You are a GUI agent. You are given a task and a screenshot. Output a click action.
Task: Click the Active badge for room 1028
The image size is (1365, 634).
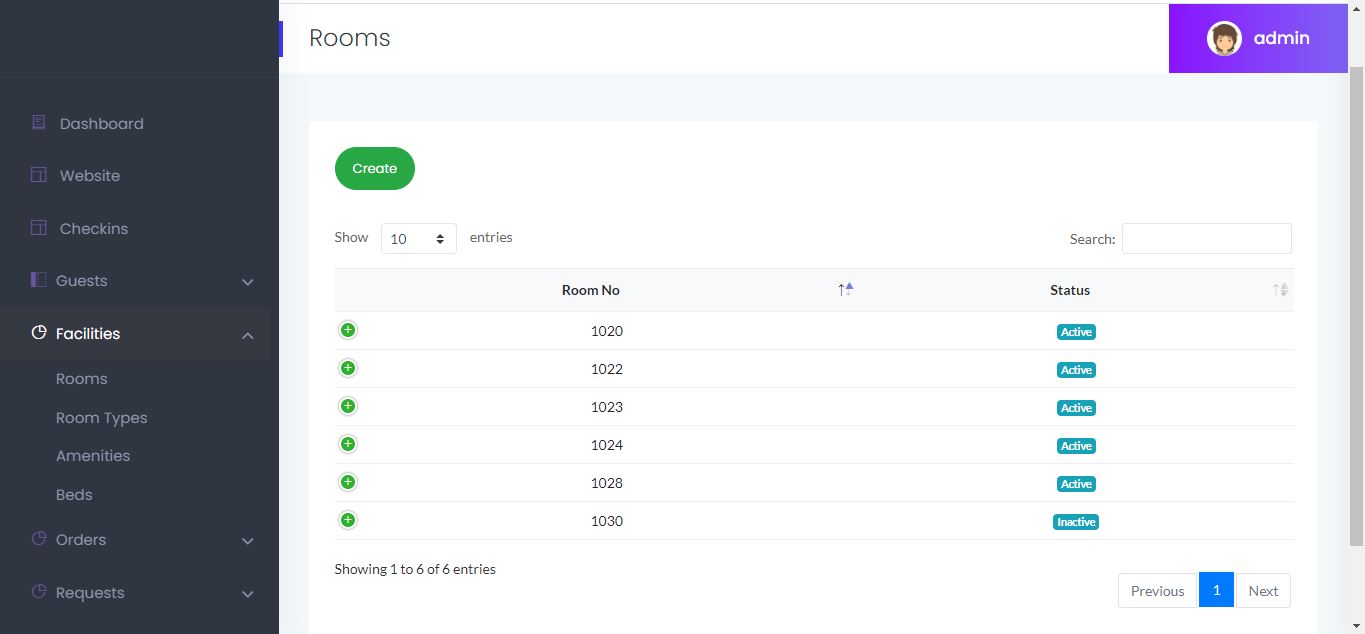pyautogui.click(x=1076, y=484)
